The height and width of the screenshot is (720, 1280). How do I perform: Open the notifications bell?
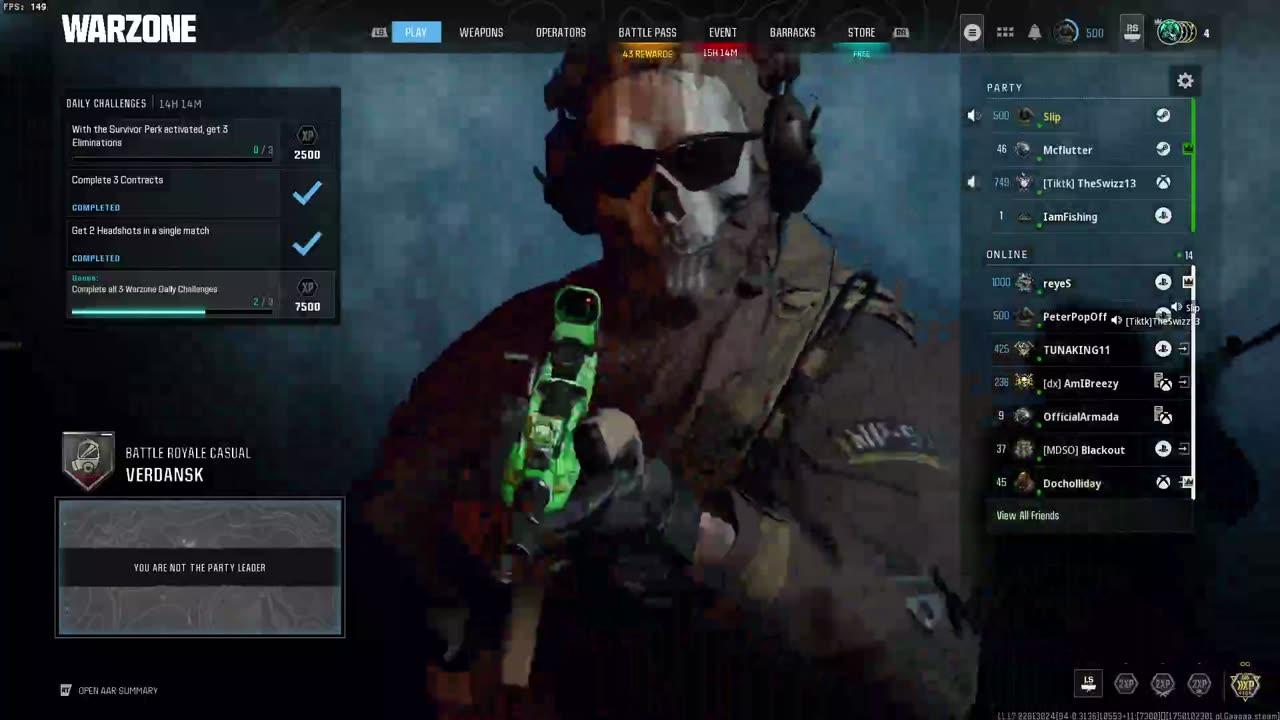click(x=1035, y=32)
